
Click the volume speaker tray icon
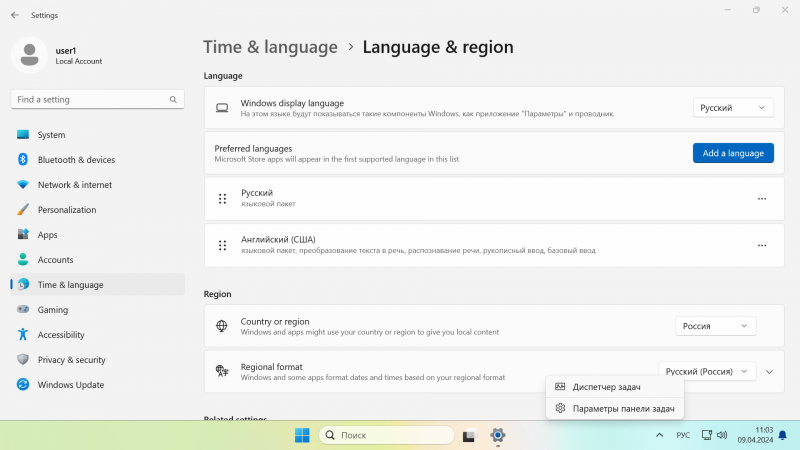coord(722,435)
